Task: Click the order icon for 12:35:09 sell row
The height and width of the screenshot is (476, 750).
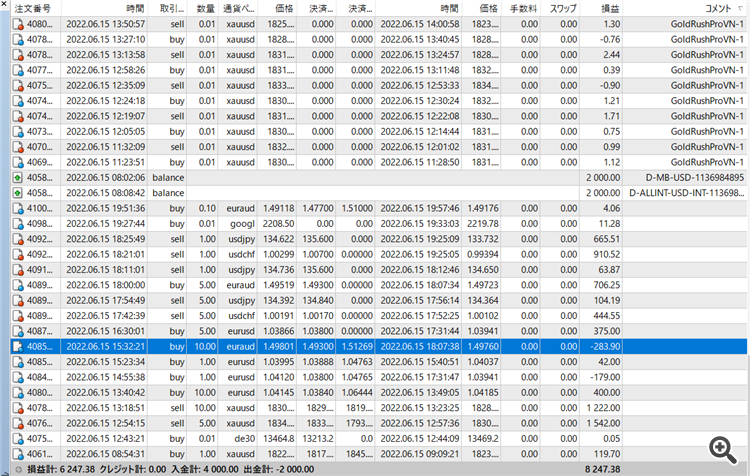Action: point(18,86)
